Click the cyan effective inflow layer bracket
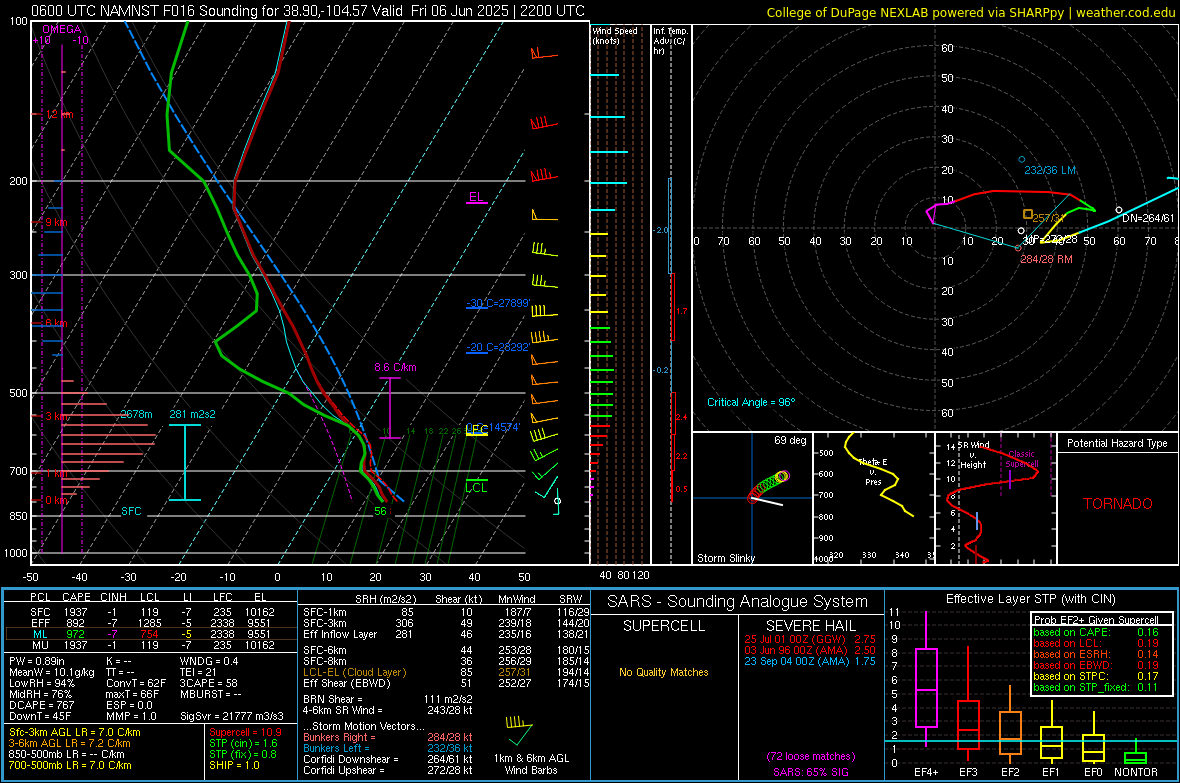1180x783 pixels. (184, 462)
